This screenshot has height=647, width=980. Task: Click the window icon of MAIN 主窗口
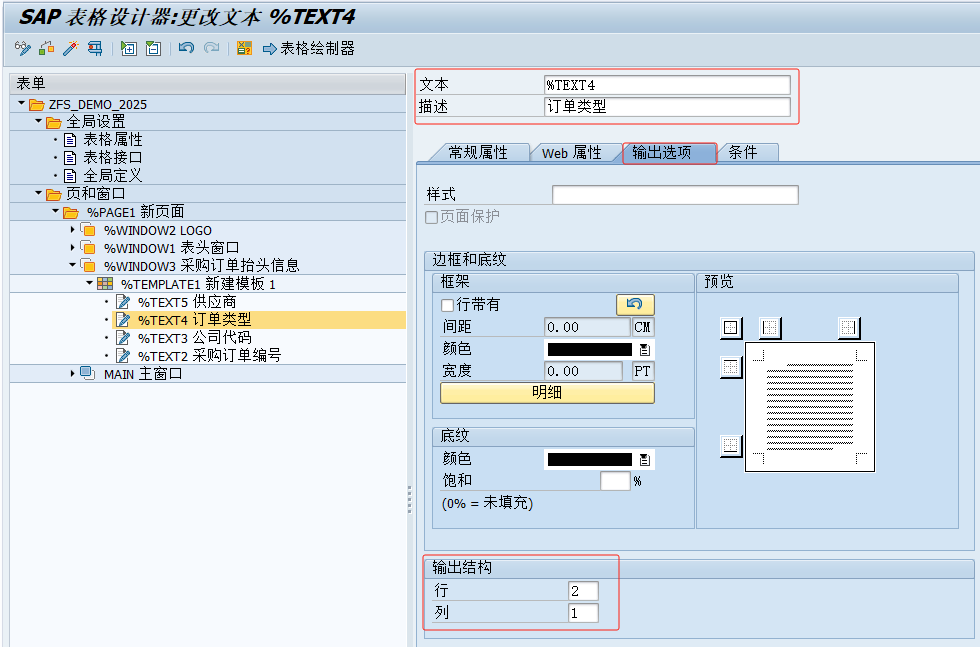coord(88,373)
